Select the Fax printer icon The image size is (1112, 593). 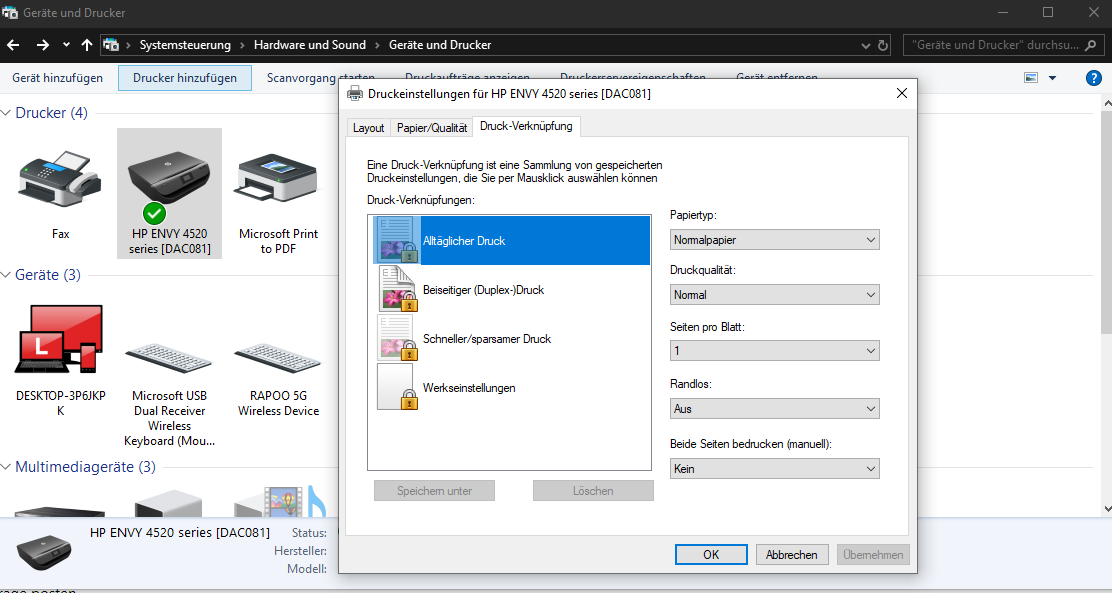[60, 178]
